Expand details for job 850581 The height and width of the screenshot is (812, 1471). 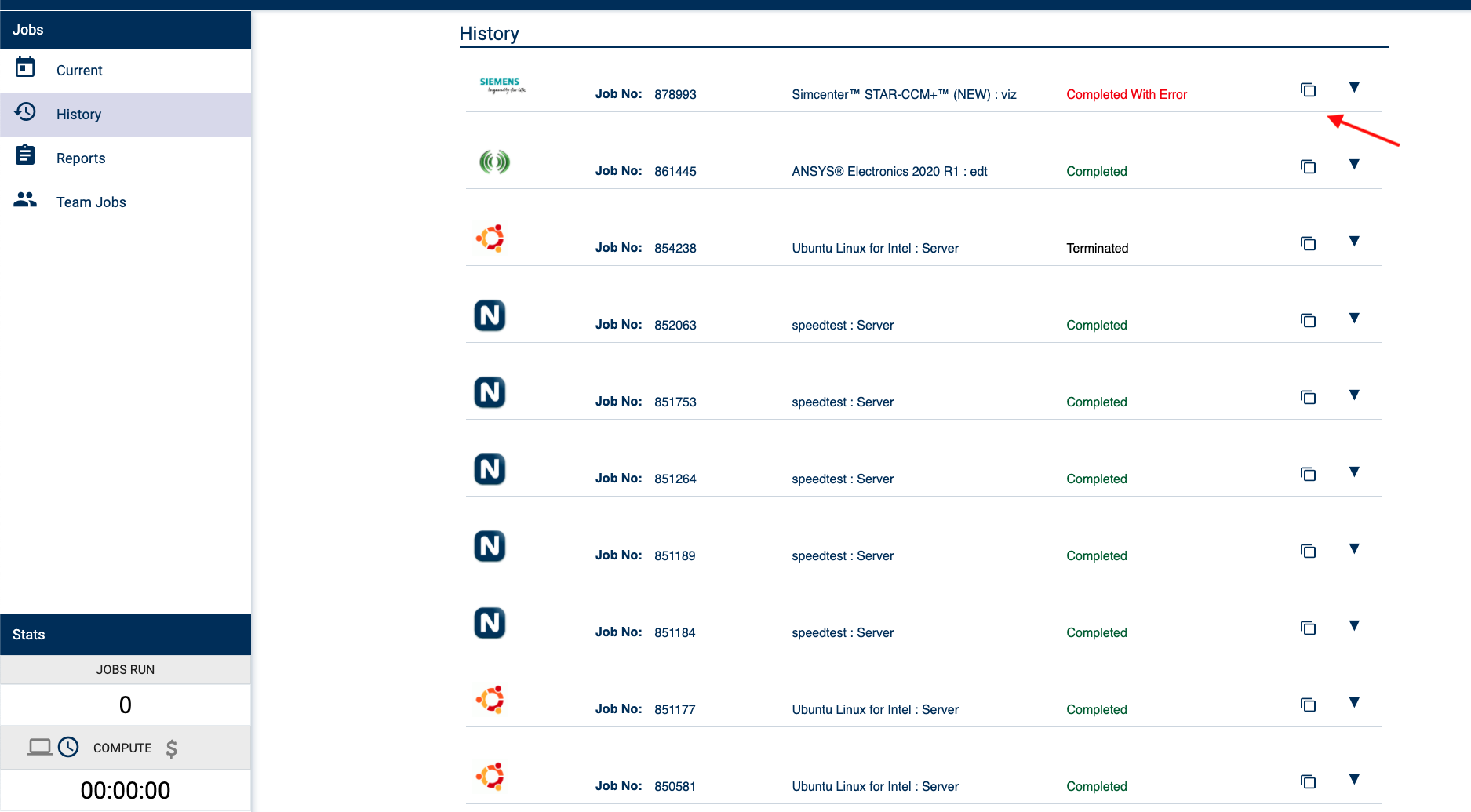[1354, 779]
